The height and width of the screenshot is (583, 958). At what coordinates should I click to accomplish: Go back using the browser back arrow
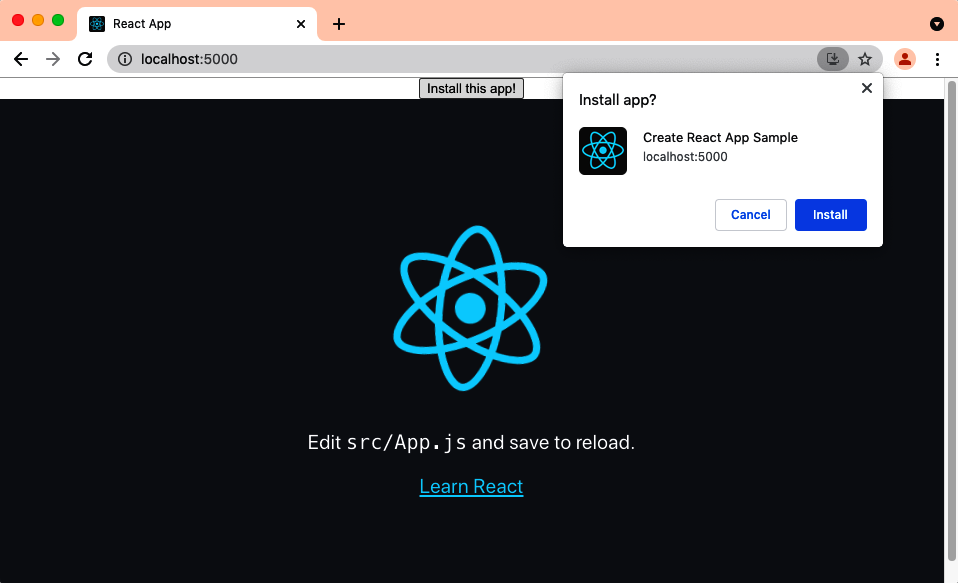pyautogui.click(x=21, y=59)
